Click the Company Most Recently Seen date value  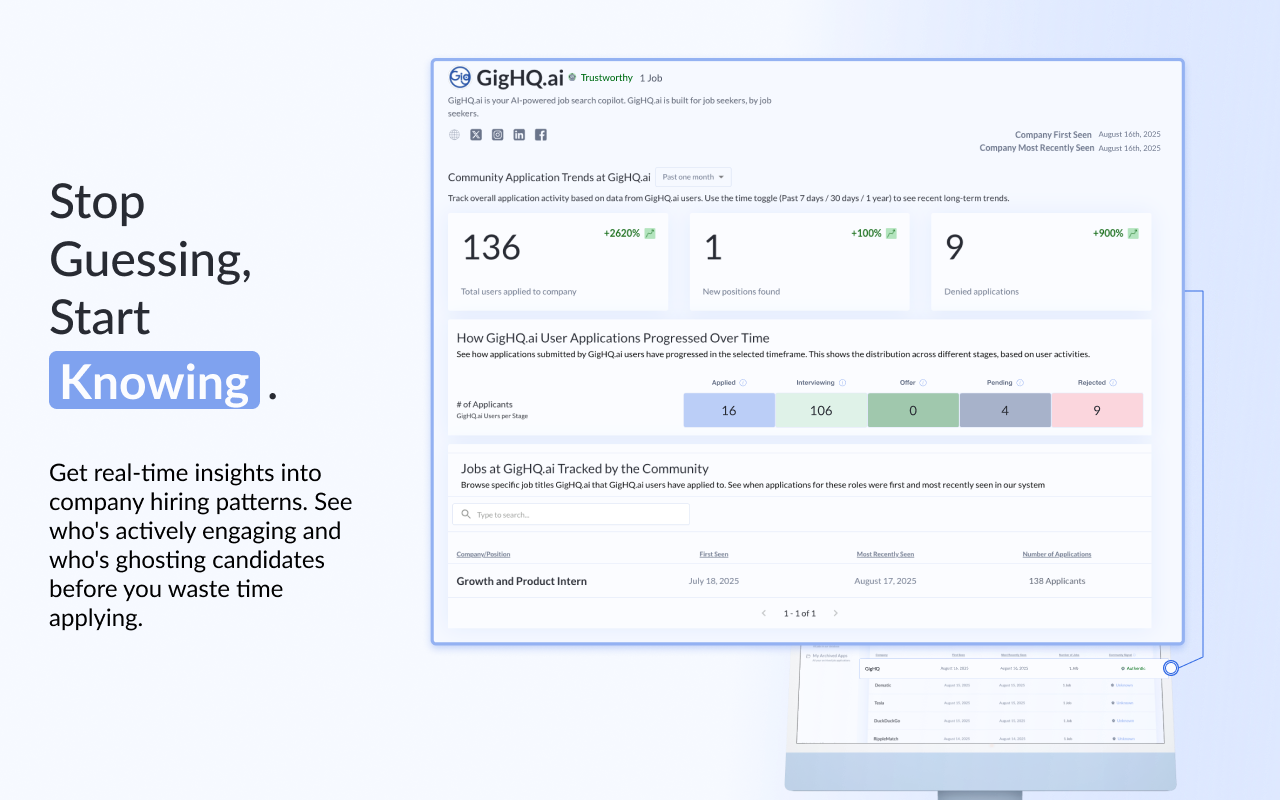pos(1129,148)
